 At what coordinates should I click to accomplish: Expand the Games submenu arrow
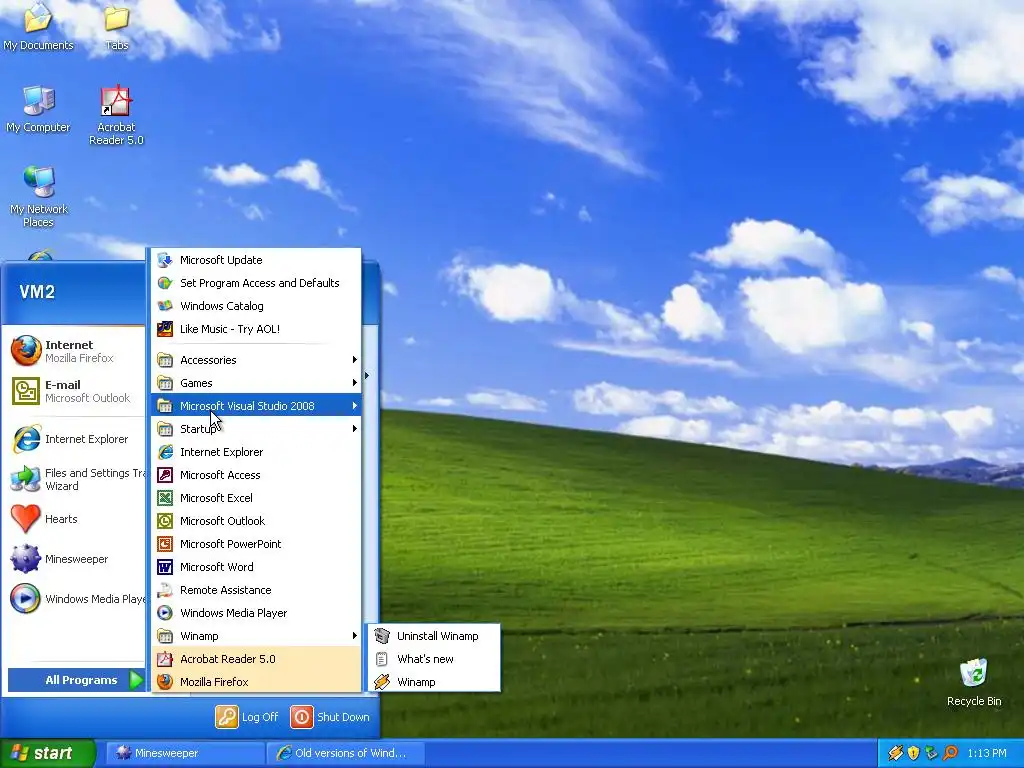point(355,383)
